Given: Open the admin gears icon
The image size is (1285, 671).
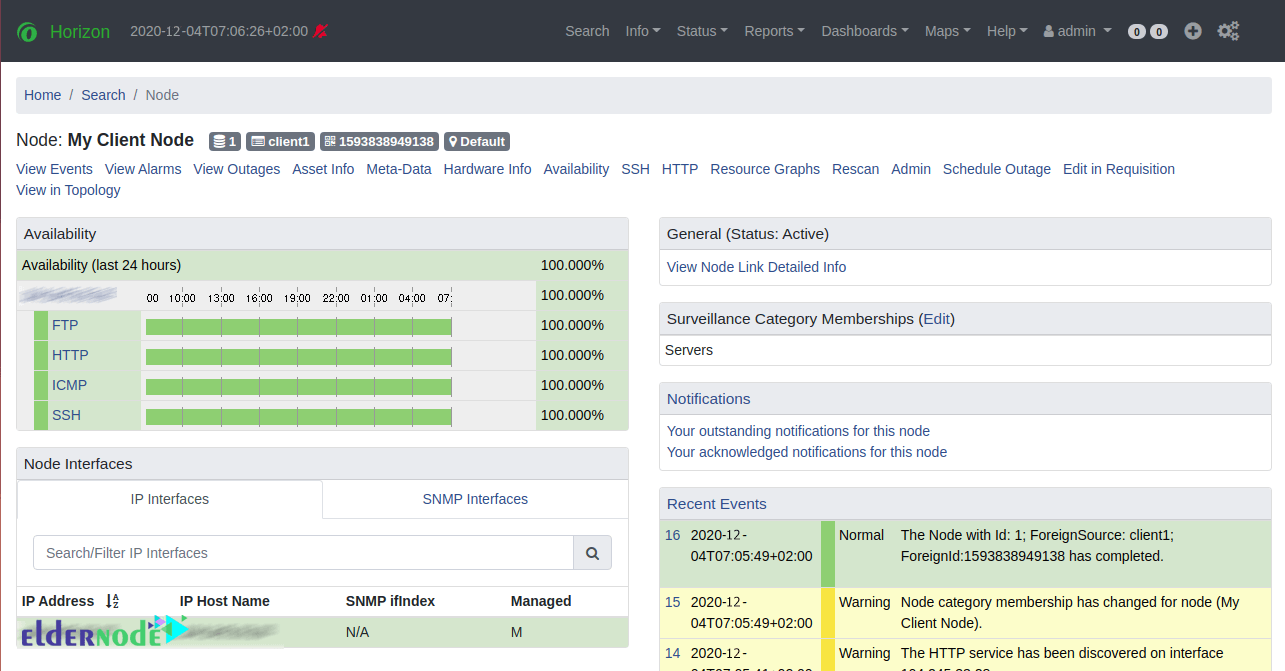Looking at the screenshot, I should pos(1228,31).
